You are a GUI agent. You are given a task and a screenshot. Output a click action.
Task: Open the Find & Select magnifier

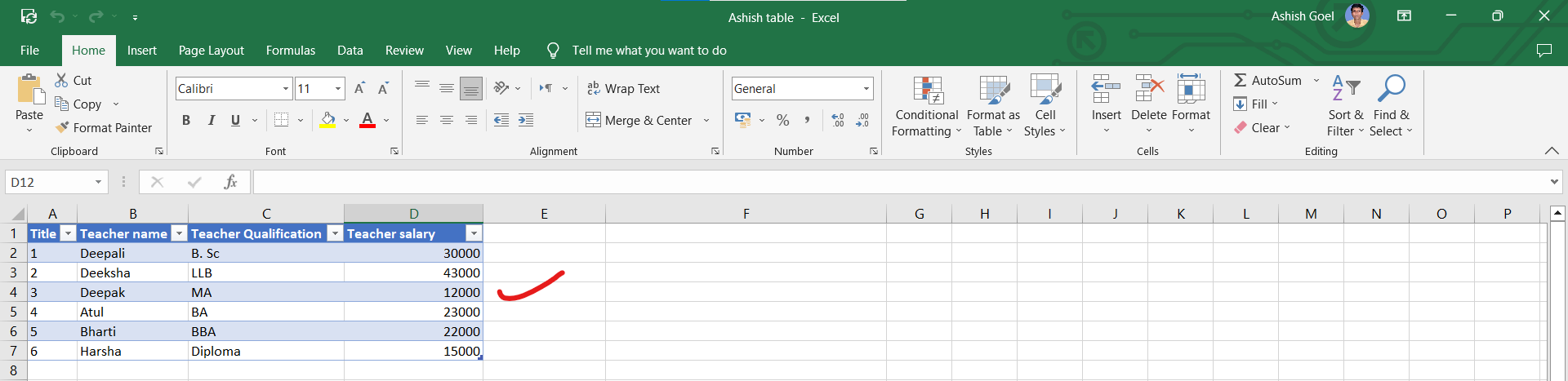coord(1391,89)
